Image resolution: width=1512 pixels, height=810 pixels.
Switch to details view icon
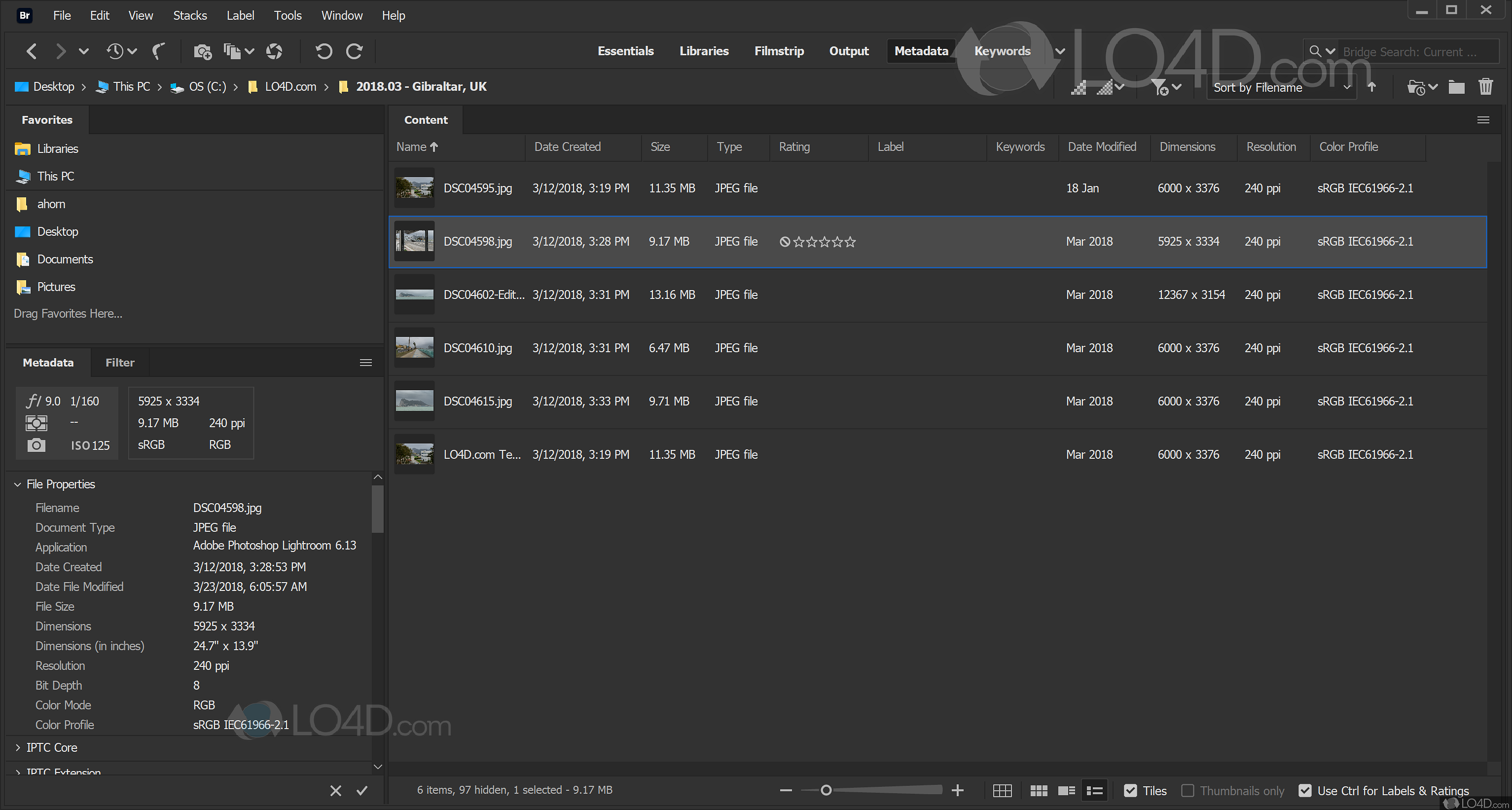click(1066, 791)
